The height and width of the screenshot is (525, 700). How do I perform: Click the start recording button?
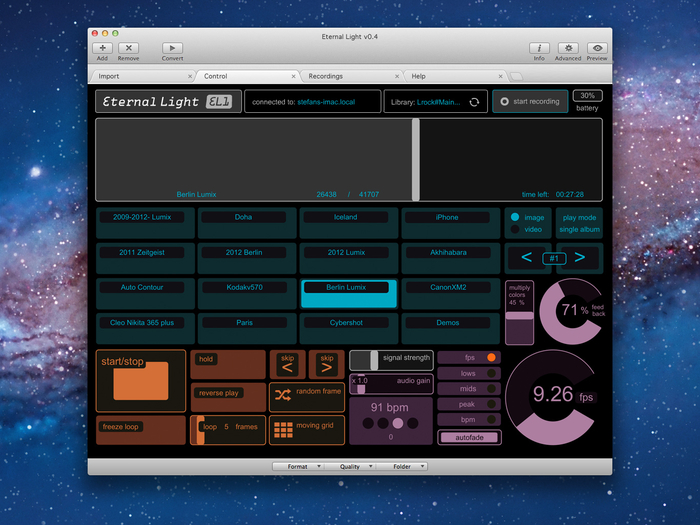530,101
